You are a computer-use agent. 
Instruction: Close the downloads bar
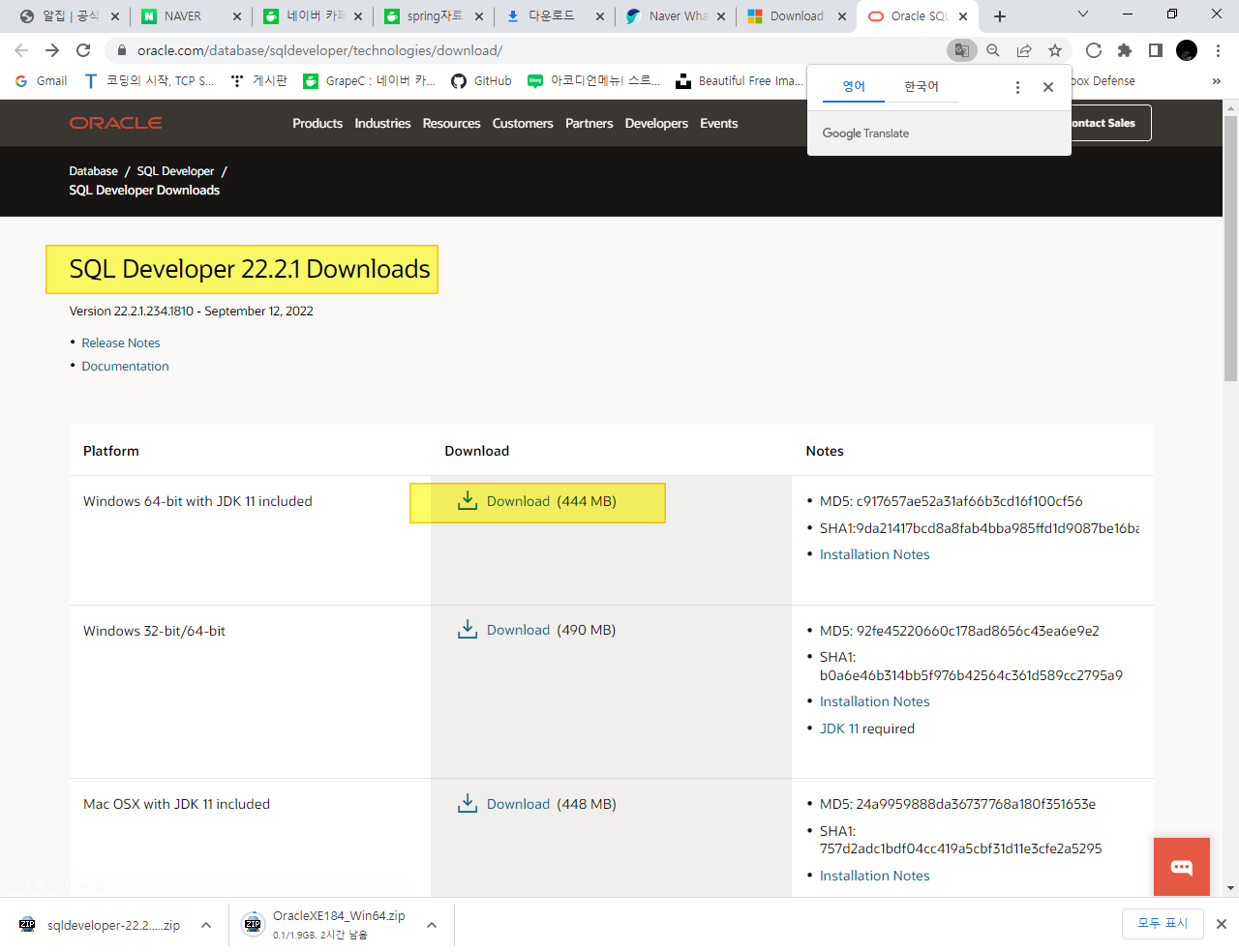1222,924
